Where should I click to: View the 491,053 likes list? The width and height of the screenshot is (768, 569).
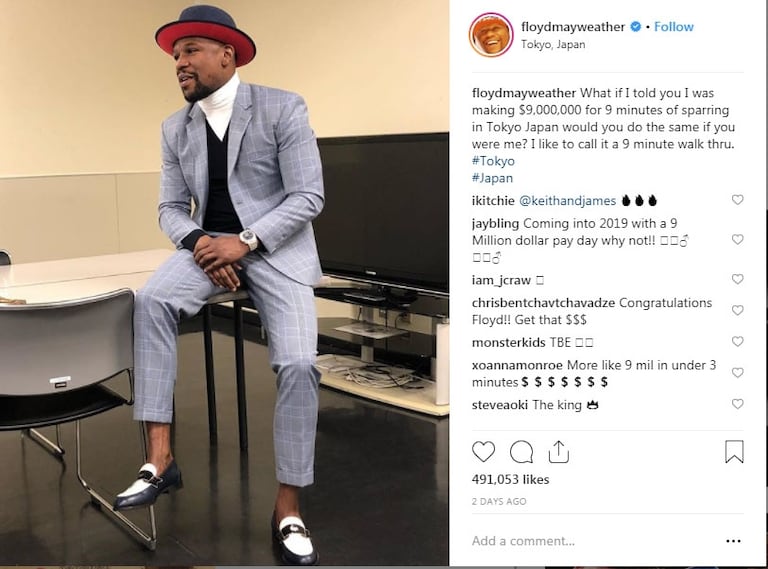coord(510,479)
